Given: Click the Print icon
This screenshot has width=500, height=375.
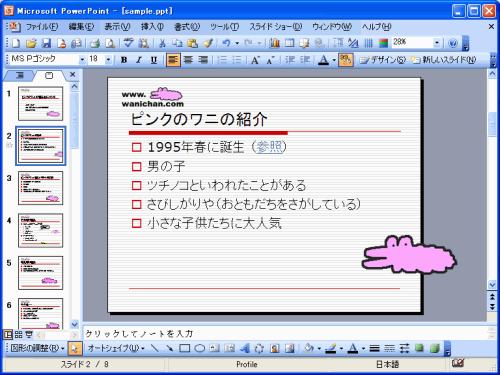Looking at the screenshot, I should tap(95, 43).
